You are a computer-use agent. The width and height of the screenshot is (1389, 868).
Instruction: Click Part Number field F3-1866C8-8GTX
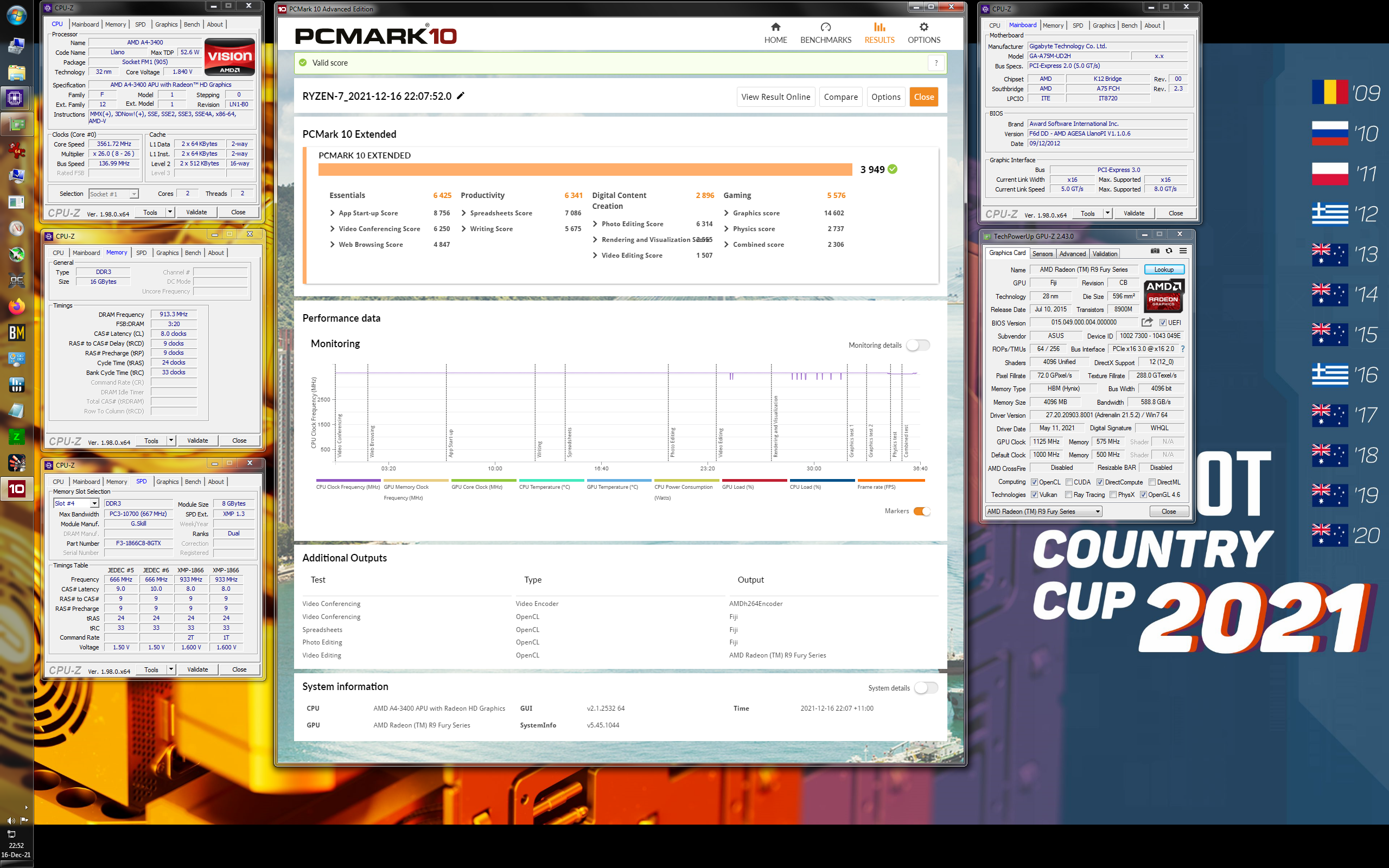tap(138, 543)
